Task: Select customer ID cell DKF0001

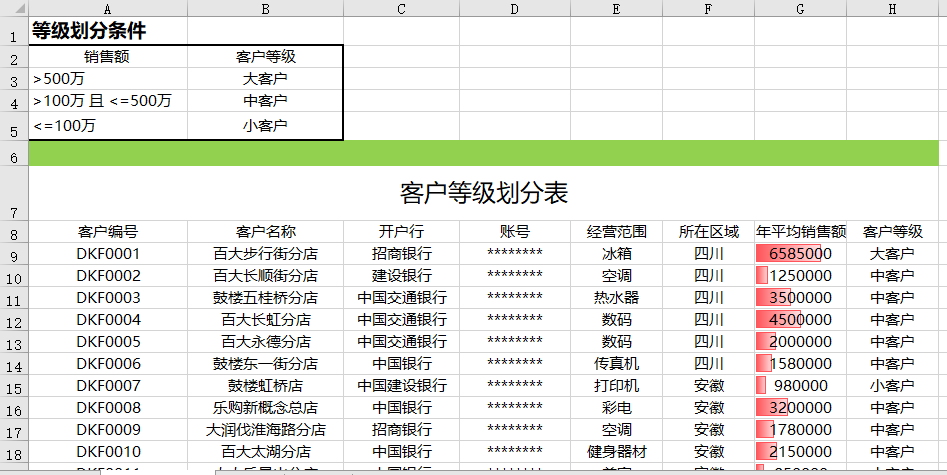Action: 108,254
